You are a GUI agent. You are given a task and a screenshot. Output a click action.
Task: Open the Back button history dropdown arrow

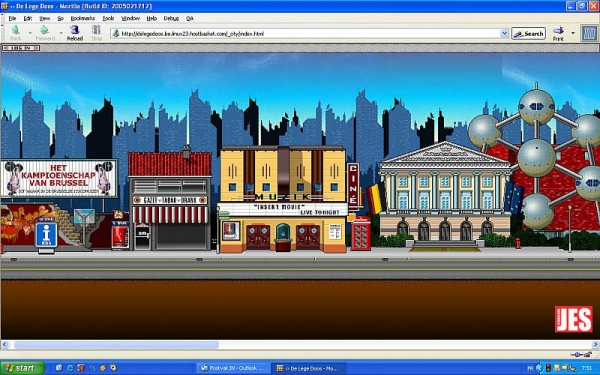[x=30, y=33]
